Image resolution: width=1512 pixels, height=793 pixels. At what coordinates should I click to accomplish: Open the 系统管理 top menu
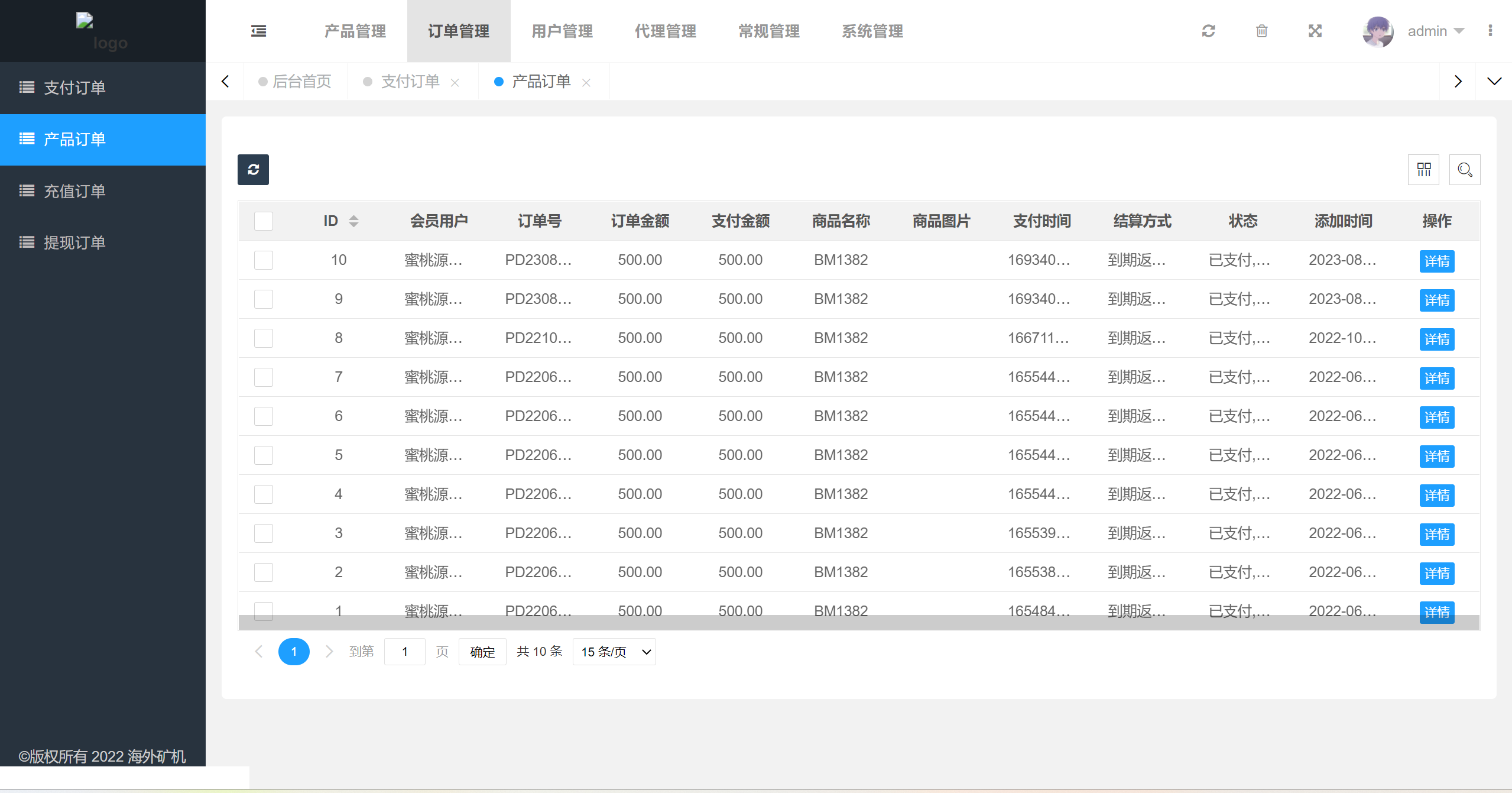point(872,31)
